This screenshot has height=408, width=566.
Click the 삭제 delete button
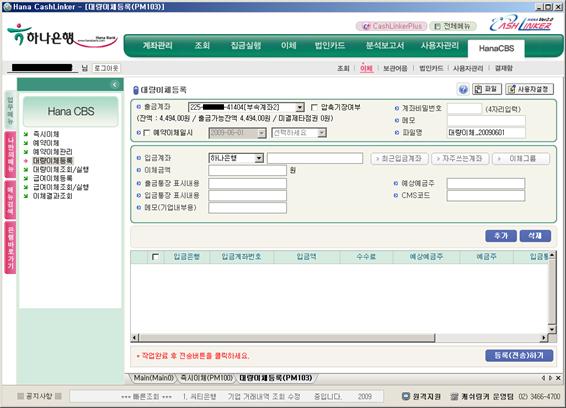535,236
